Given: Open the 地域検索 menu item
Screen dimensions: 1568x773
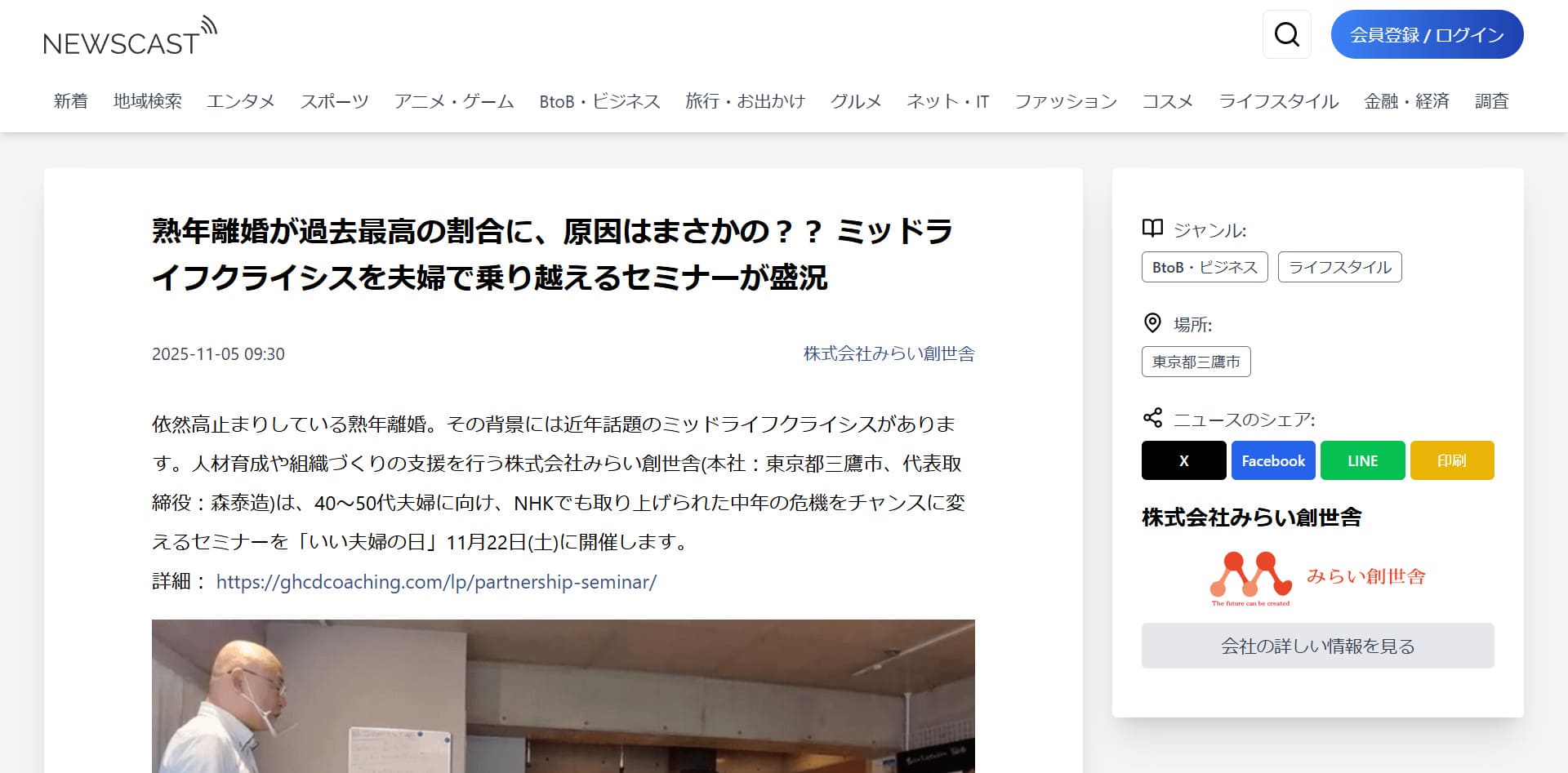Looking at the screenshot, I should [x=147, y=101].
